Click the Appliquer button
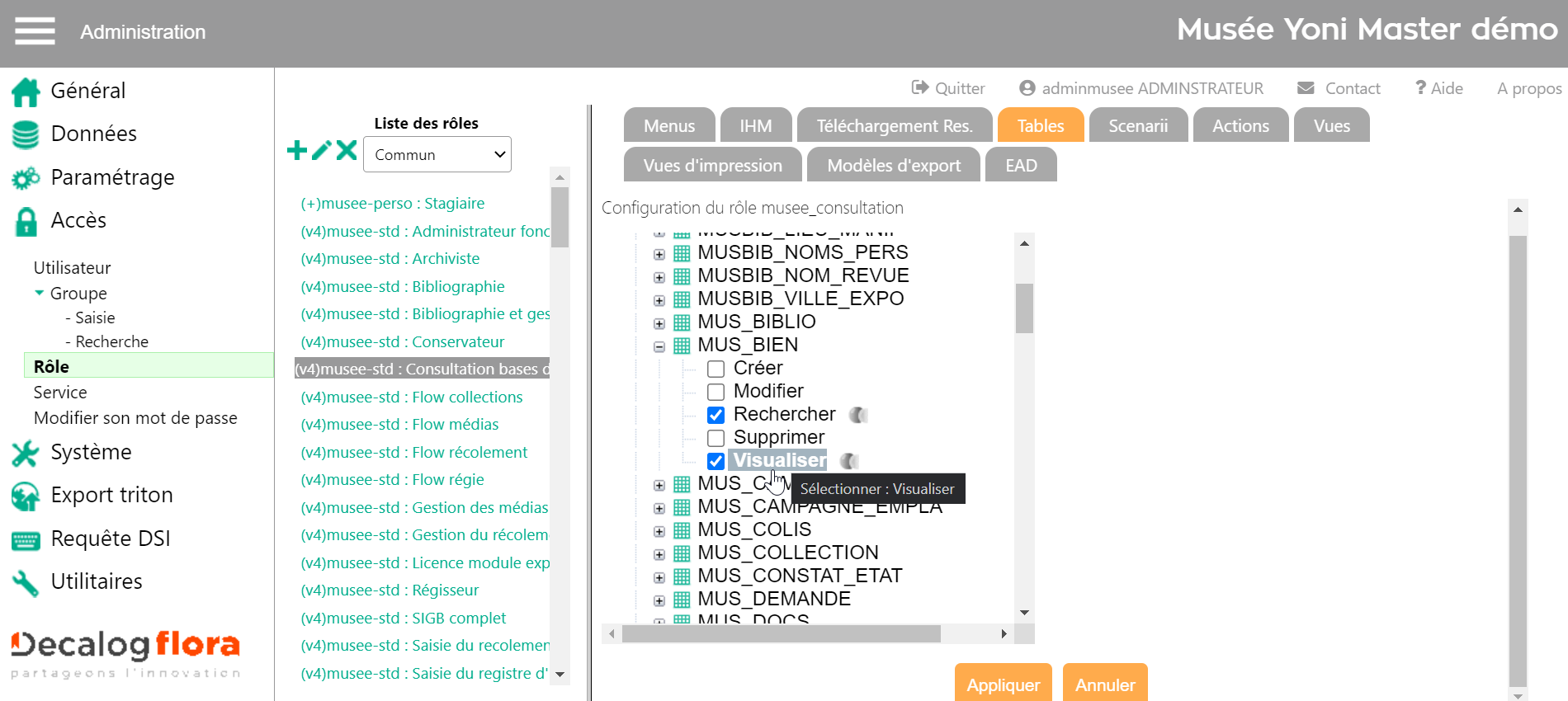This screenshot has width=1568, height=701. click(1003, 685)
